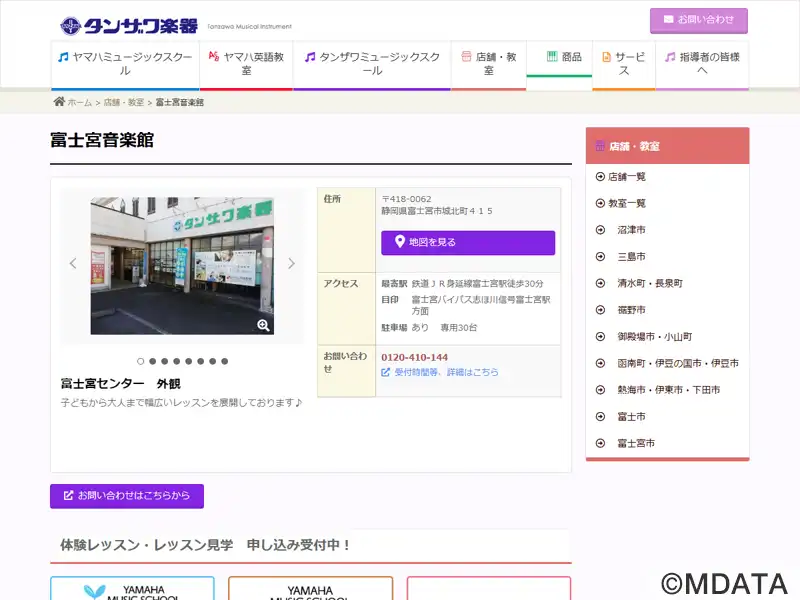
Task: Advance to the next slideshow photo
Action: coord(291,264)
